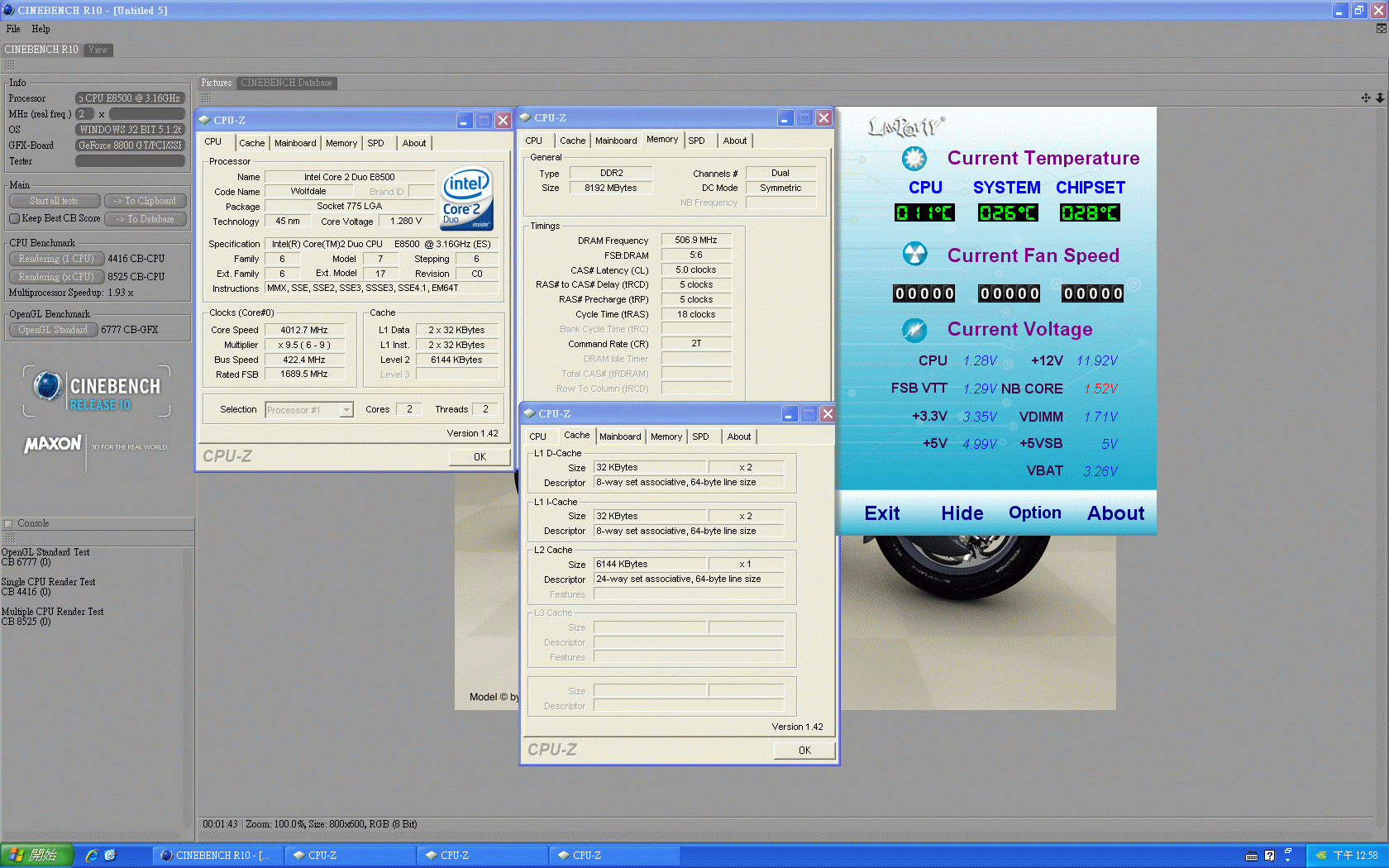The width and height of the screenshot is (1389, 868).
Task: Click the To Database button
Action: tap(146, 219)
